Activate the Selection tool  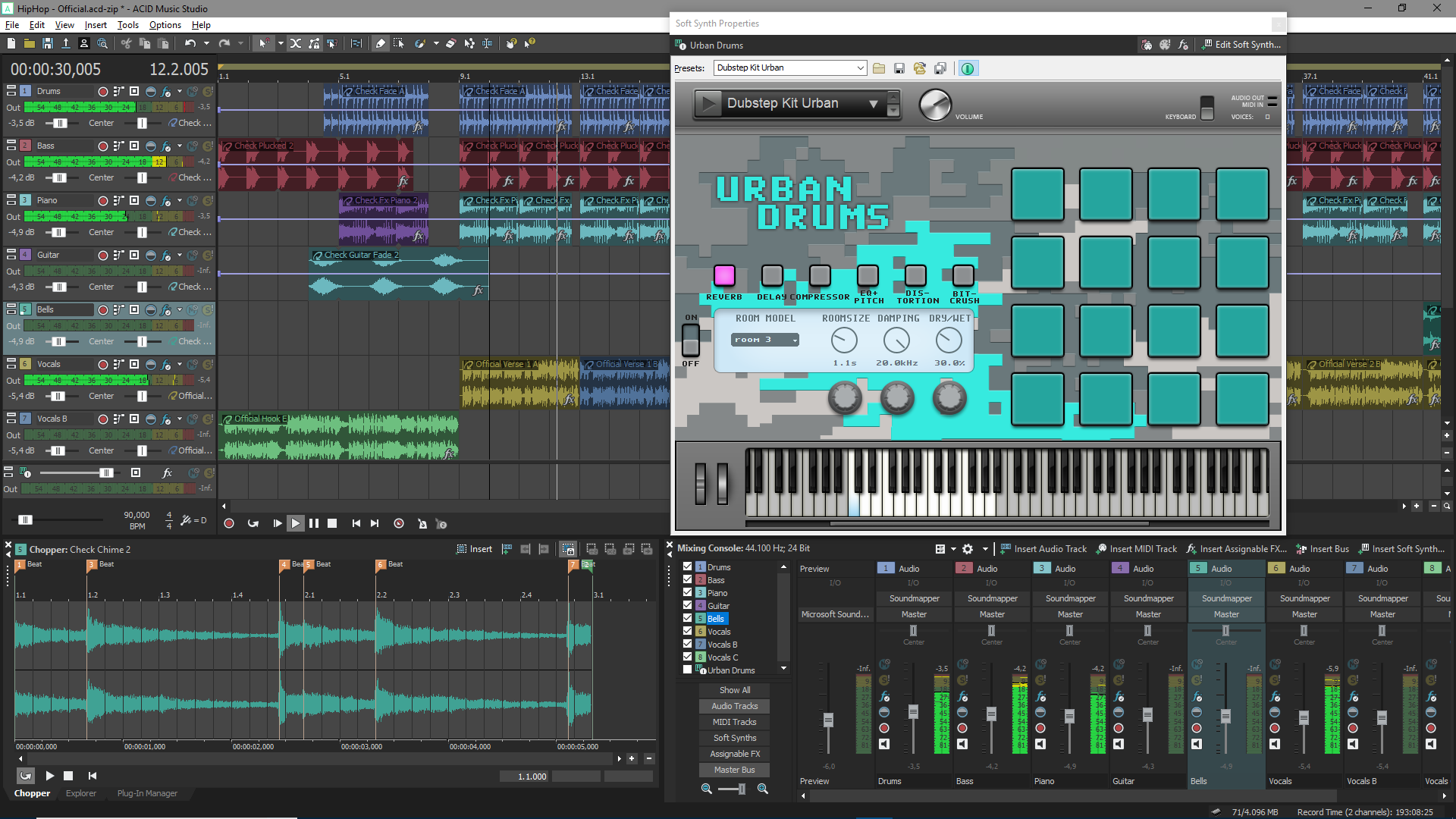[x=399, y=43]
